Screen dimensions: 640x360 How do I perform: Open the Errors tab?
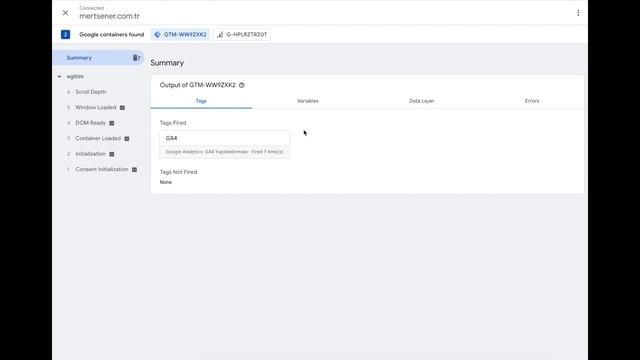pyautogui.click(x=532, y=101)
